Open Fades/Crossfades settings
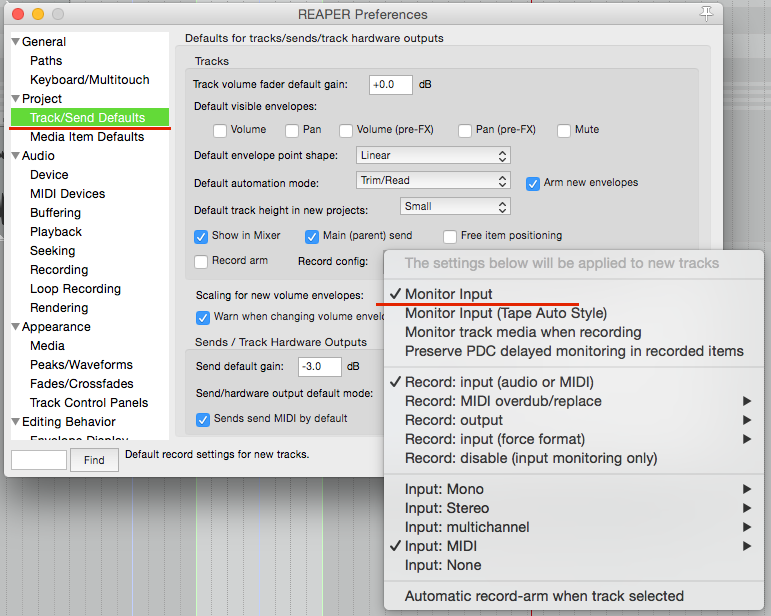The width and height of the screenshot is (771, 616). pyautogui.click(x=82, y=383)
